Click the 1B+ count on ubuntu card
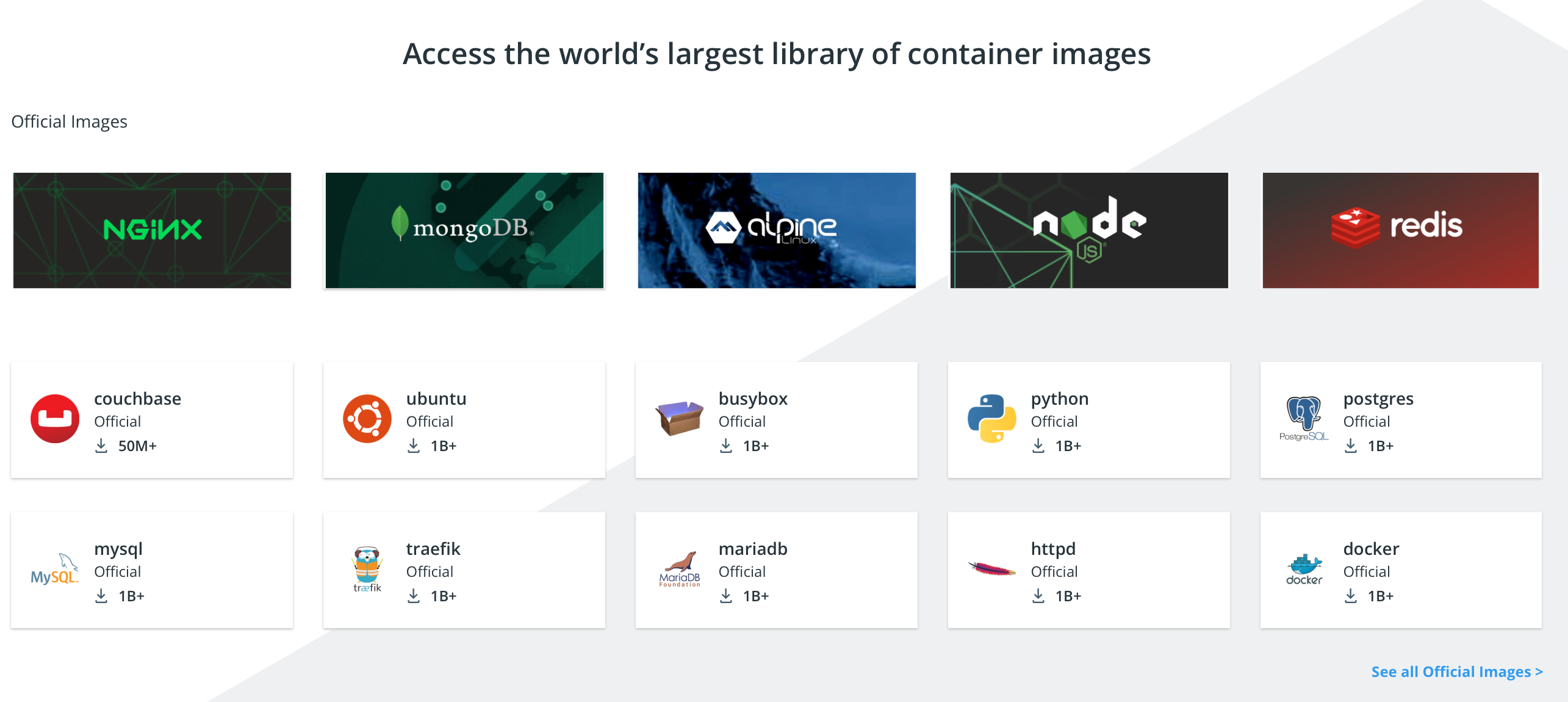Screen dimensions: 1568x702 444,446
